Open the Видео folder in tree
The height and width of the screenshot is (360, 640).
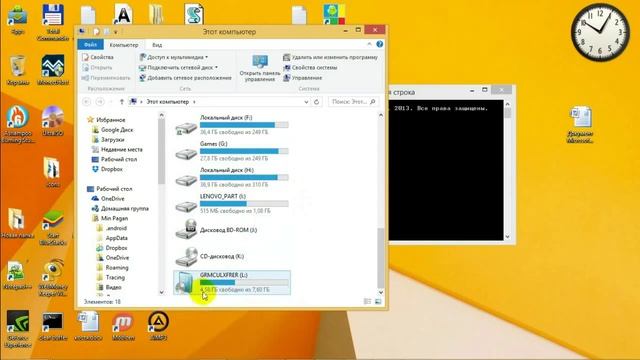(x=109, y=287)
